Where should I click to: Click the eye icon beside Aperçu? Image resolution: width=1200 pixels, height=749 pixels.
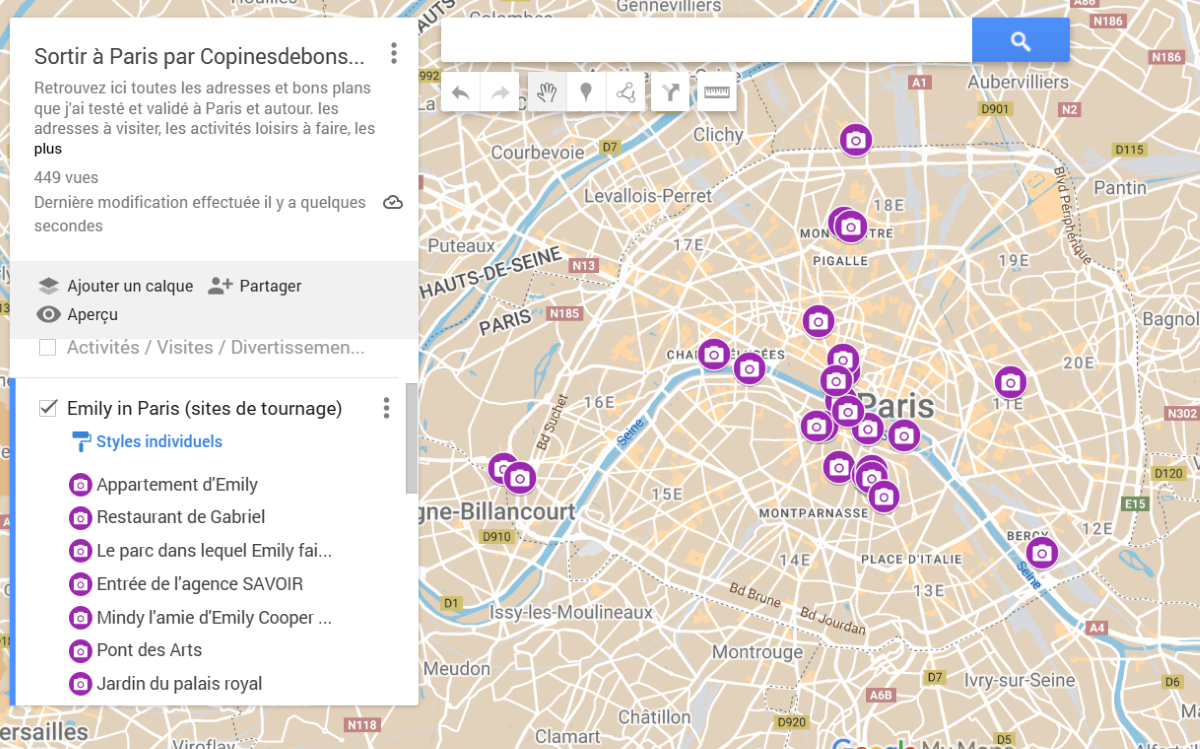pyautogui.click(x=49, y=315)
